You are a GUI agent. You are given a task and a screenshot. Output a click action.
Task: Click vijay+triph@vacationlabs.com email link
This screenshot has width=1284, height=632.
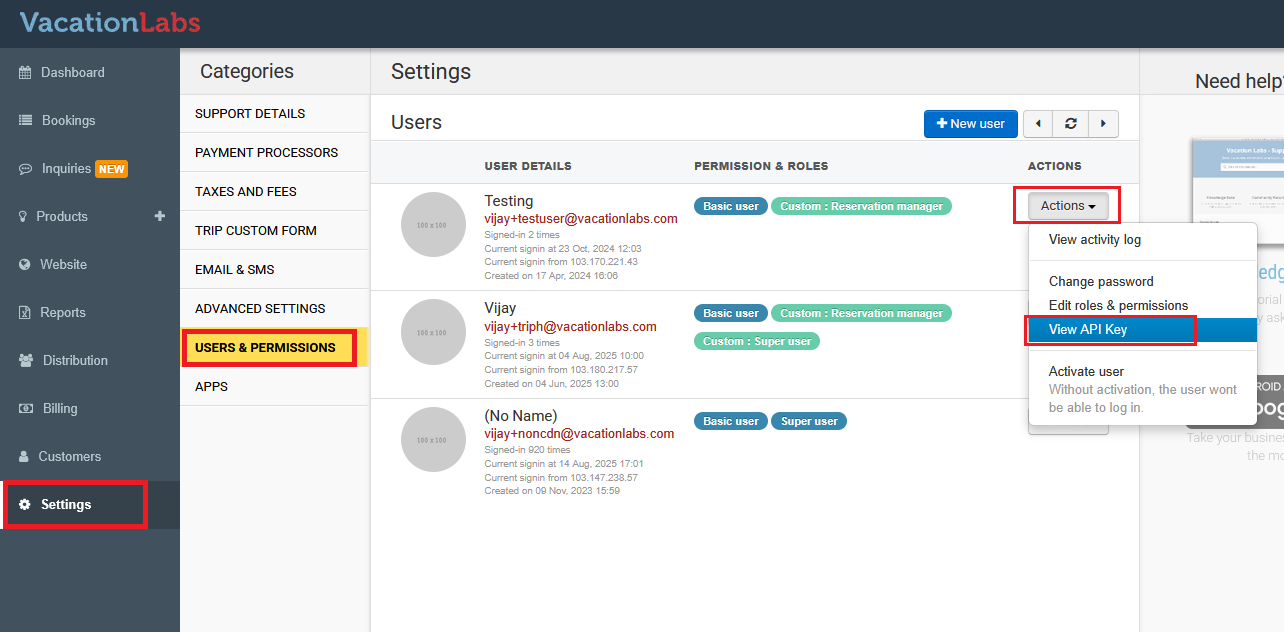(570, 326)
